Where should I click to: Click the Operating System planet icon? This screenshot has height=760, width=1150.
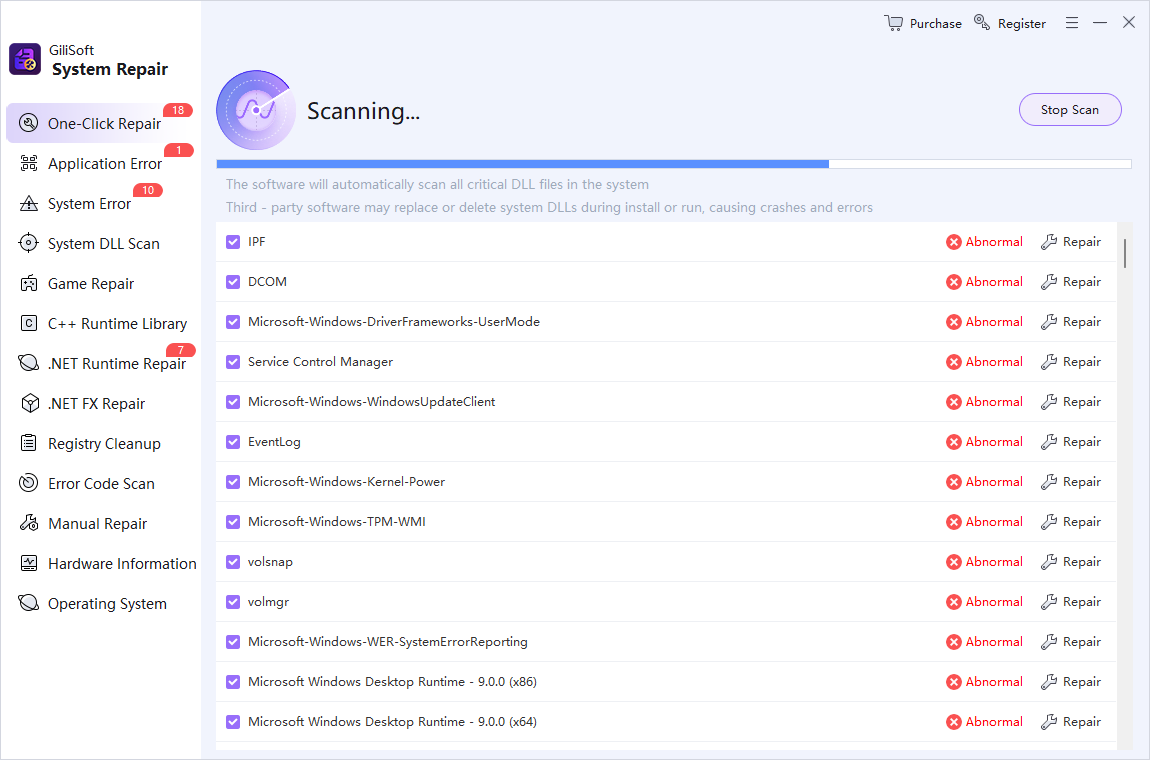(29, 603)
